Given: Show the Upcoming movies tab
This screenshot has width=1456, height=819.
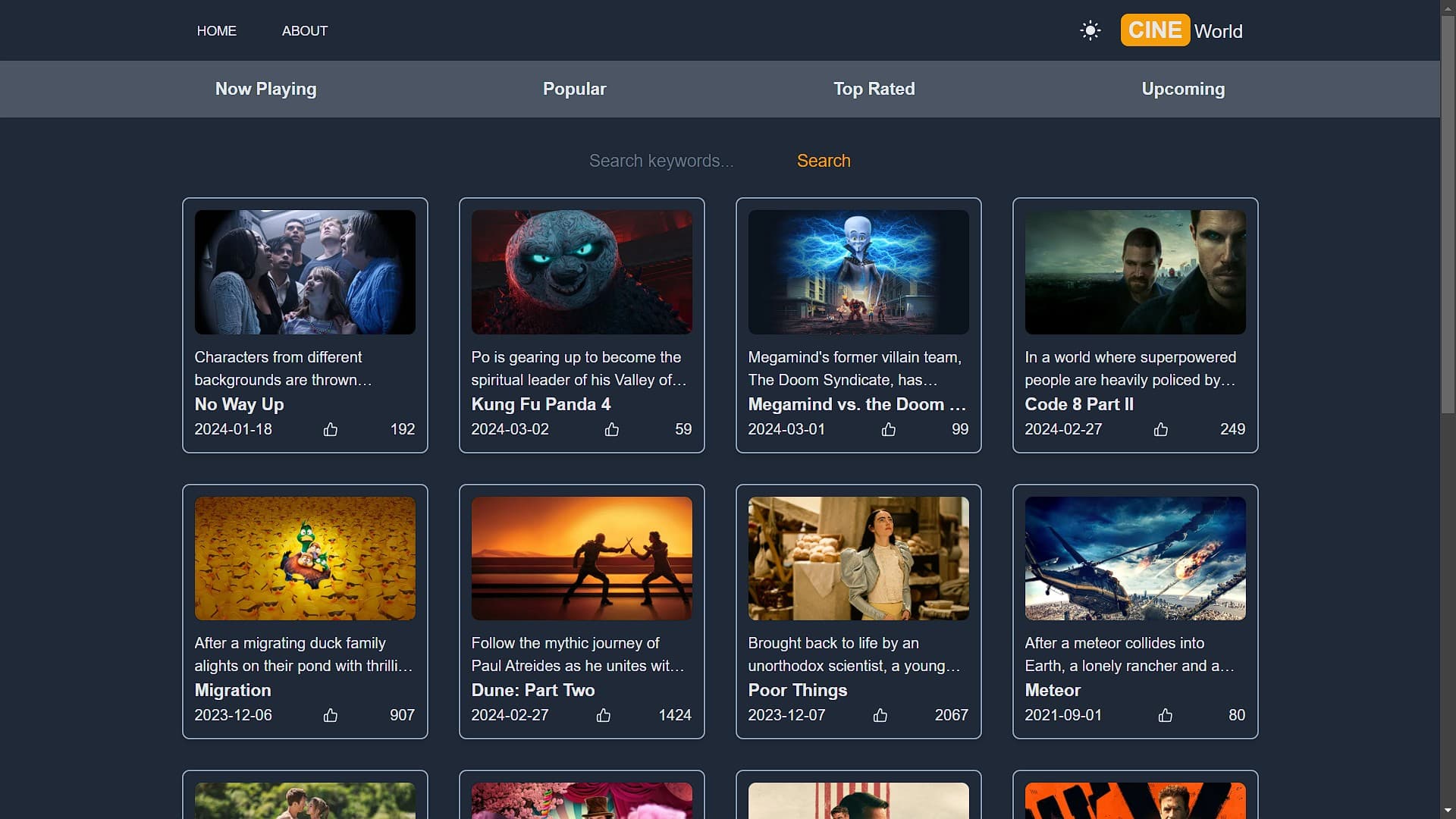Looking at the screenshot, I should (x=1183, y=89).
